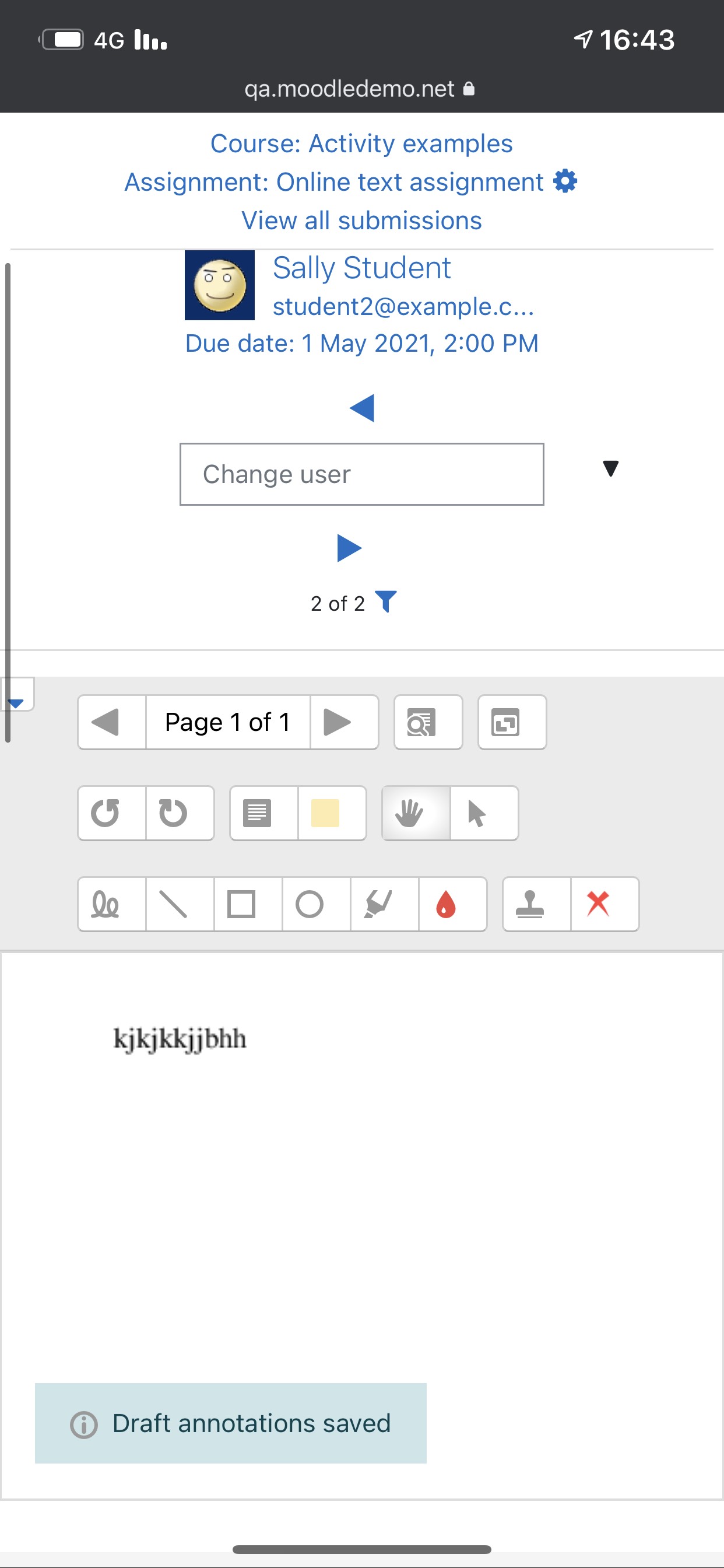
Task: Click the student2@example.c... email link
Action: coord(403,307)
